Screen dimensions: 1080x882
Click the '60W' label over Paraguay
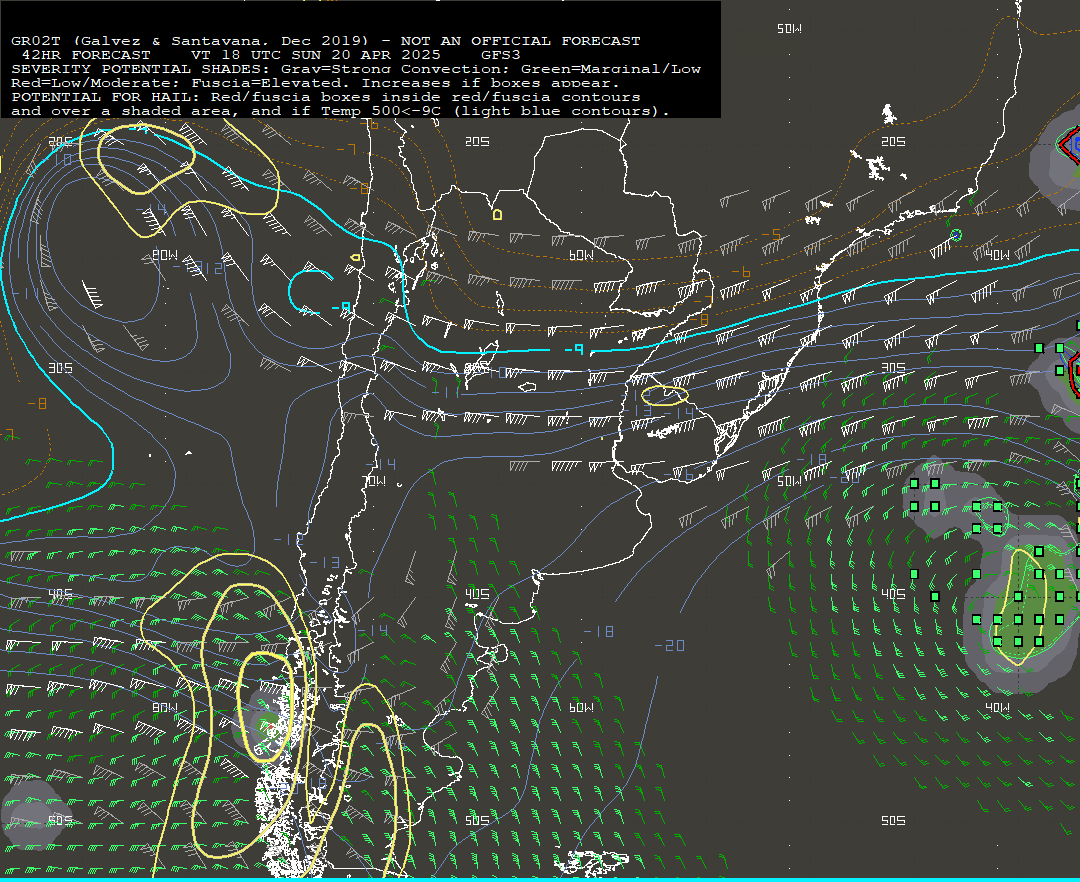pos(581,255)
